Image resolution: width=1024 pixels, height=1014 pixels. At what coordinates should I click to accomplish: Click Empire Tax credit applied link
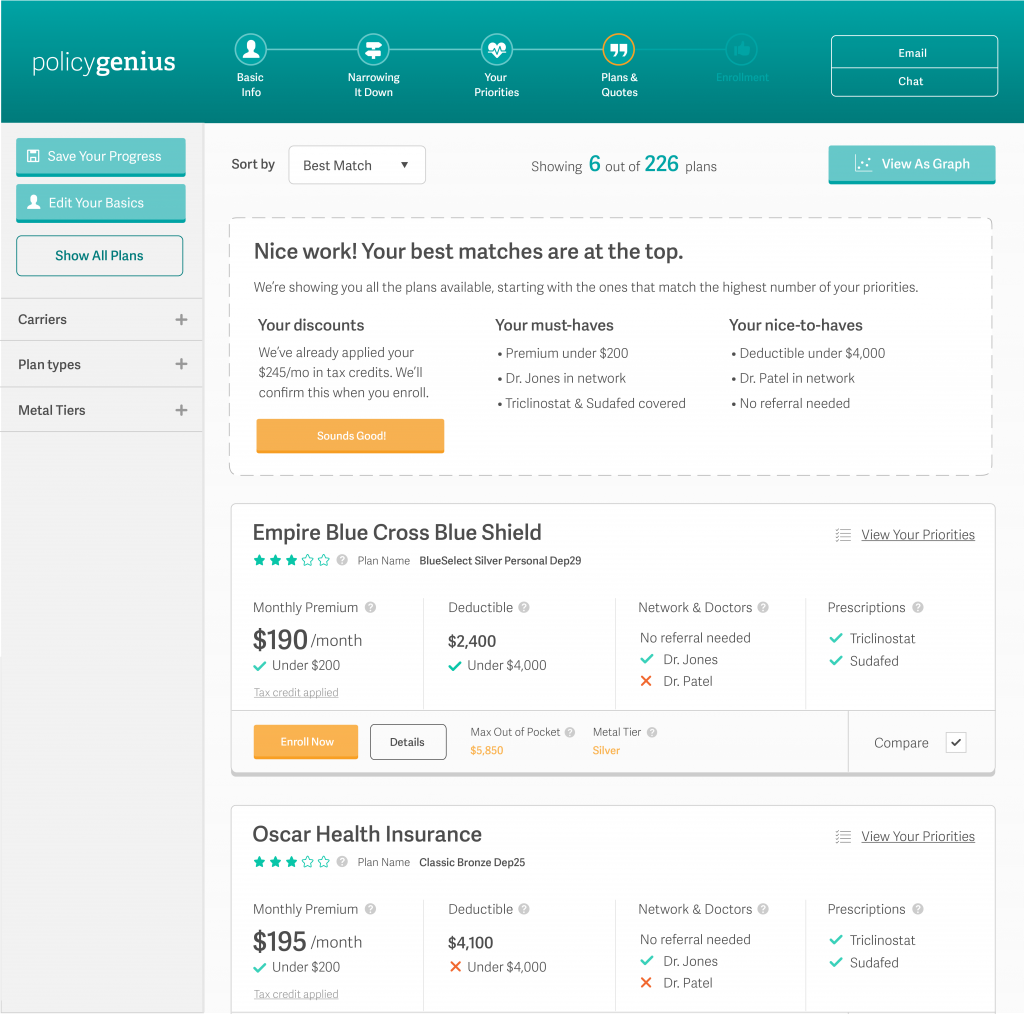296,693
